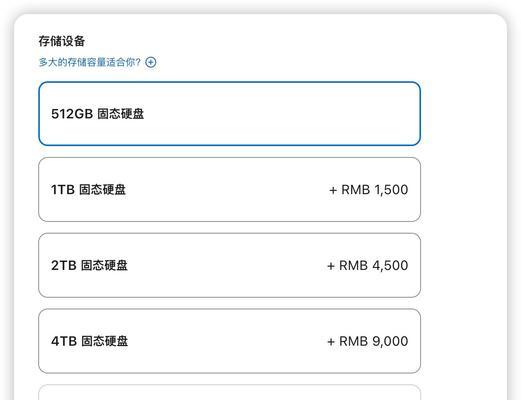Image resolution: width=521 pixels, height=400 pixels.
Task: Click blank space inside 4TB card between label and price
Action: pos(227,341)
